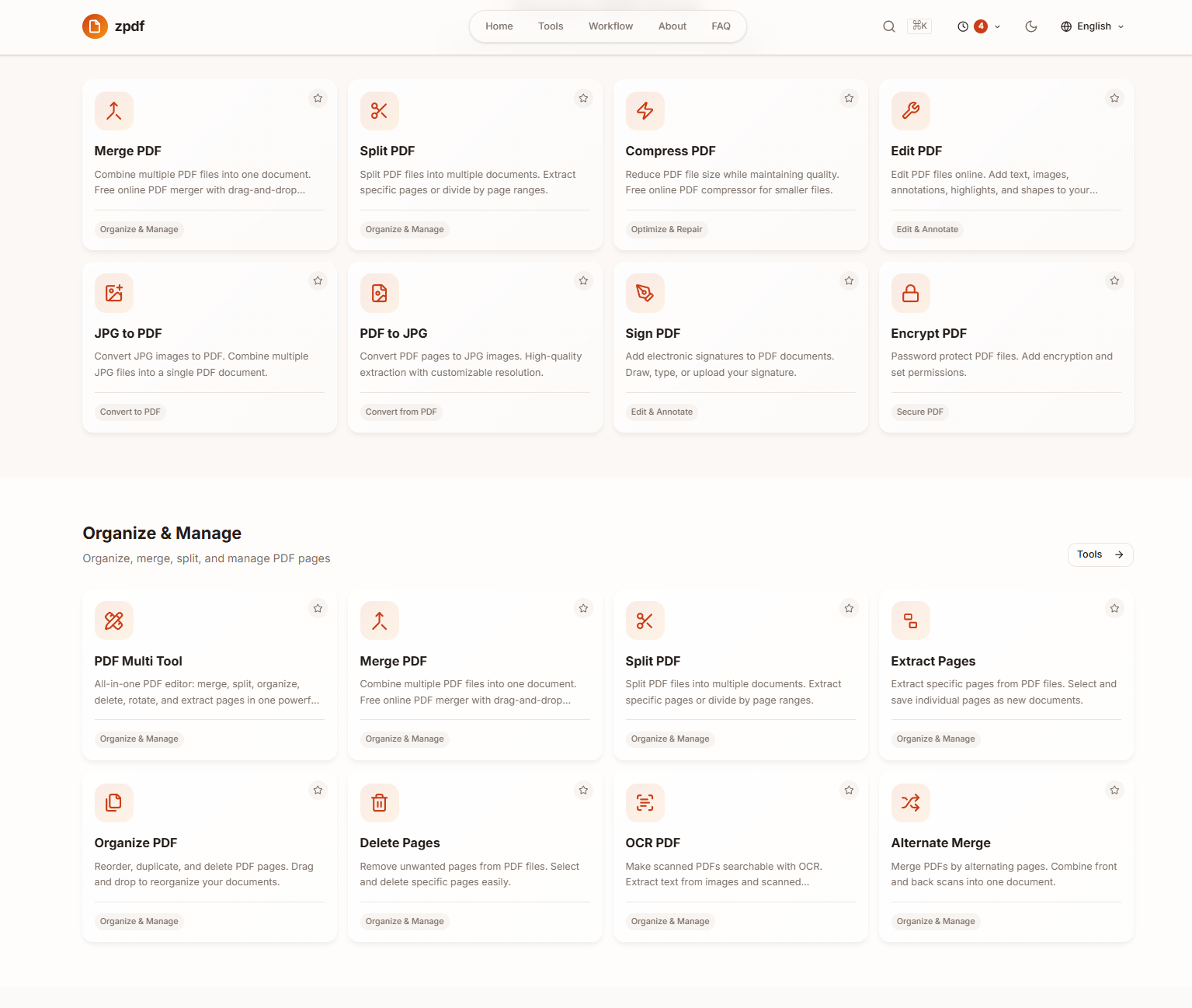Screen dimensions: 1192x1008
Task: Star the OCR PDF tool
Action: click(x=849, y=790)
